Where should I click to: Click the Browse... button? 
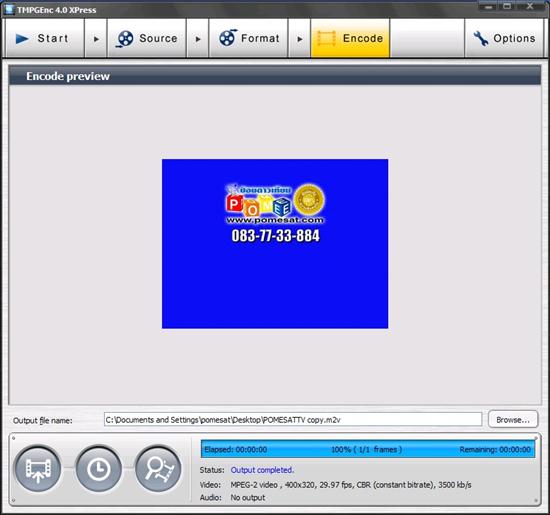coord(513,420)
